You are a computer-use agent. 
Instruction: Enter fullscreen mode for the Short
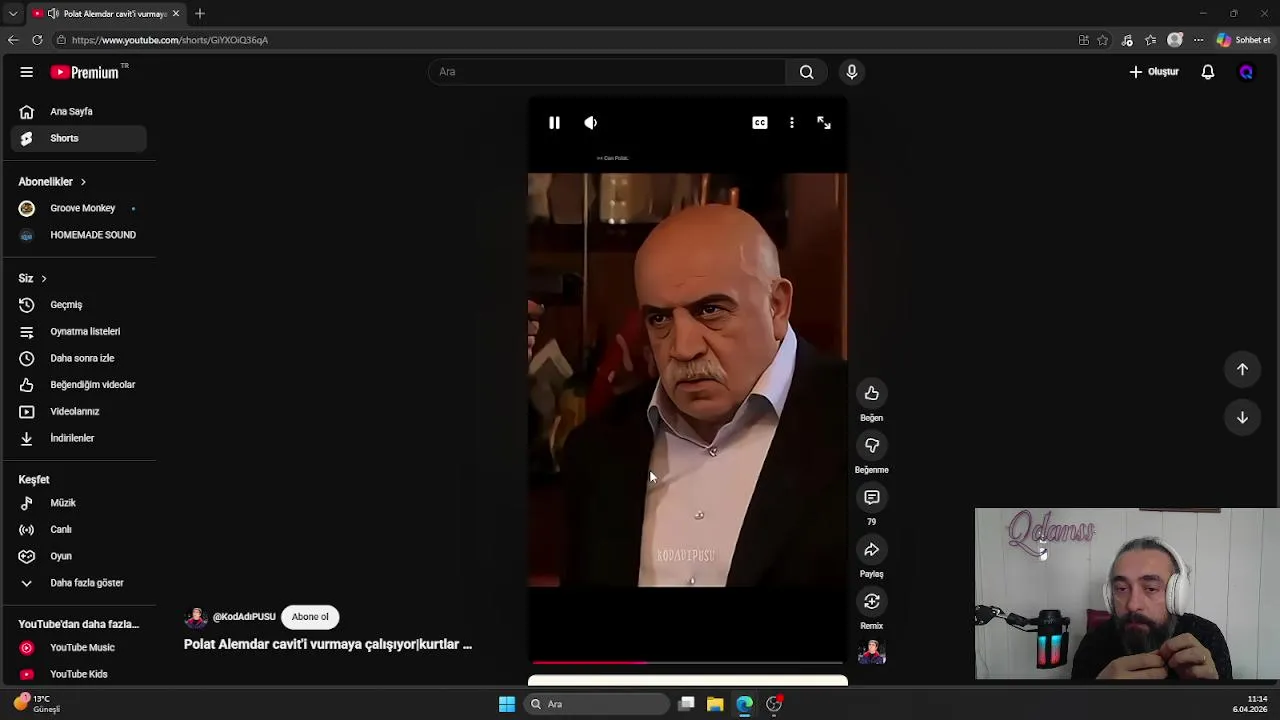(824, 122)
